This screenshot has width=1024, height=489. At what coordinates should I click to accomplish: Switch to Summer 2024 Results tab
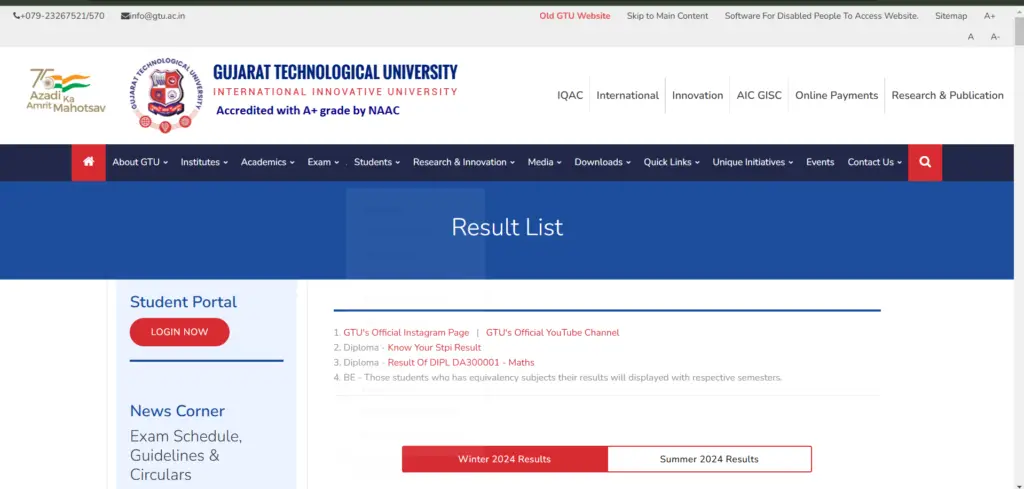[709, 459]
